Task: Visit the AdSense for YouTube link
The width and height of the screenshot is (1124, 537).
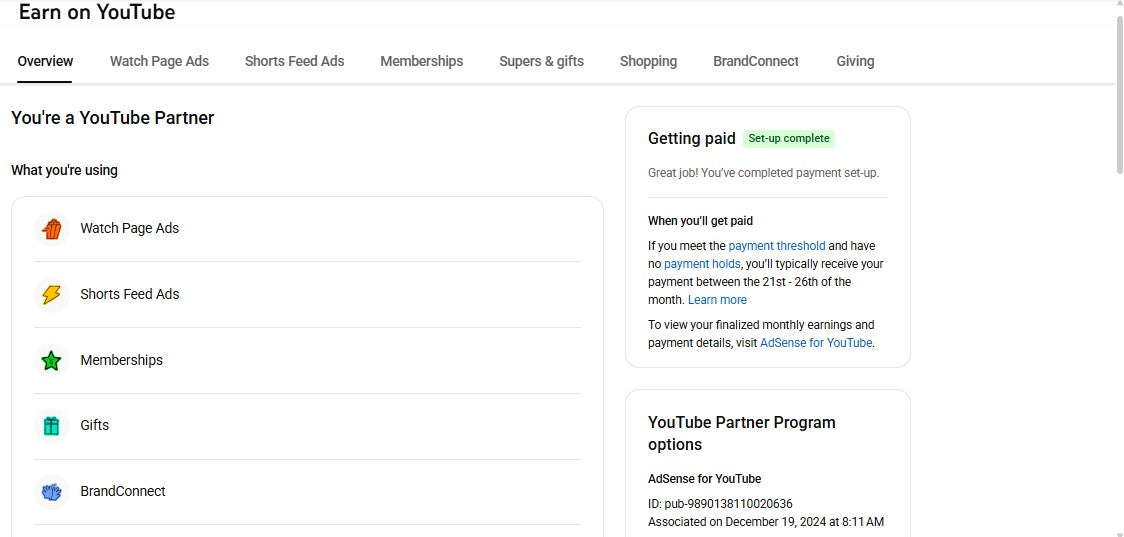Action: tap(816, 343)
